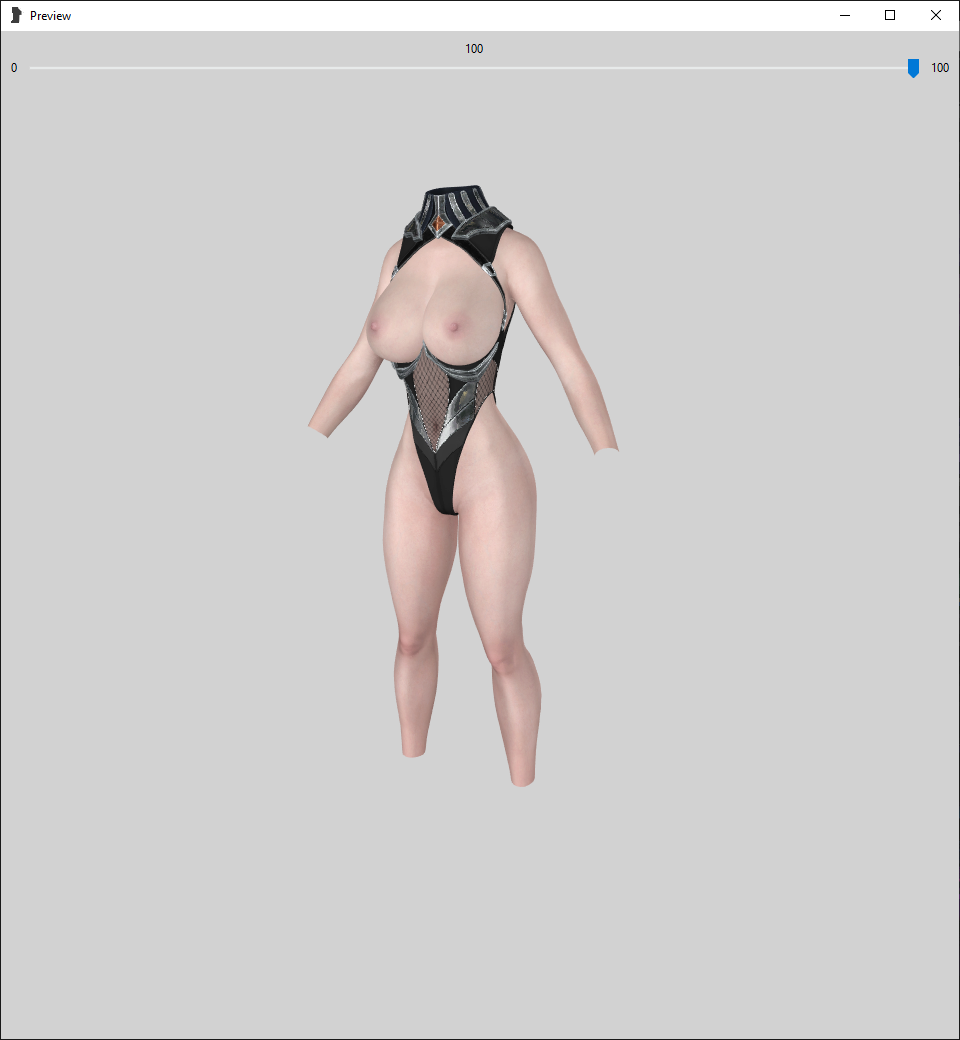Viewport: 960px width, 1040px height.
Task: Click the weight slider track near its middle
Action: 474,68
